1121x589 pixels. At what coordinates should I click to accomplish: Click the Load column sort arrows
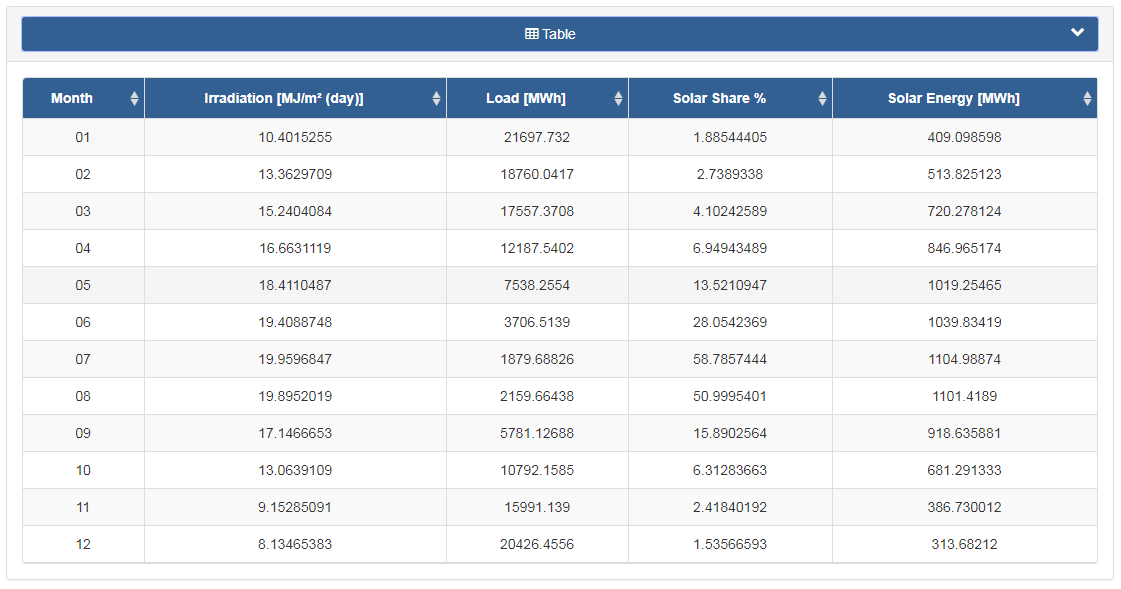click(618, 99)
